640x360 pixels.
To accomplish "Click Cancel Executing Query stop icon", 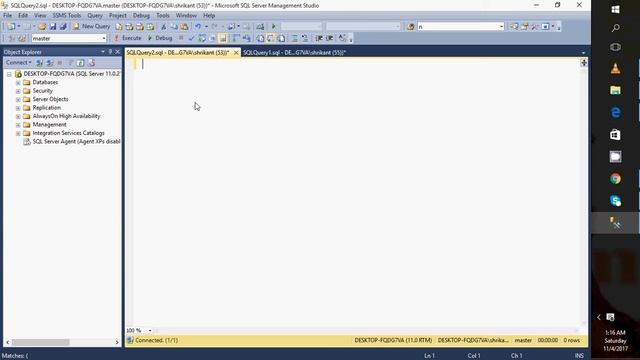I will (181, 38).
